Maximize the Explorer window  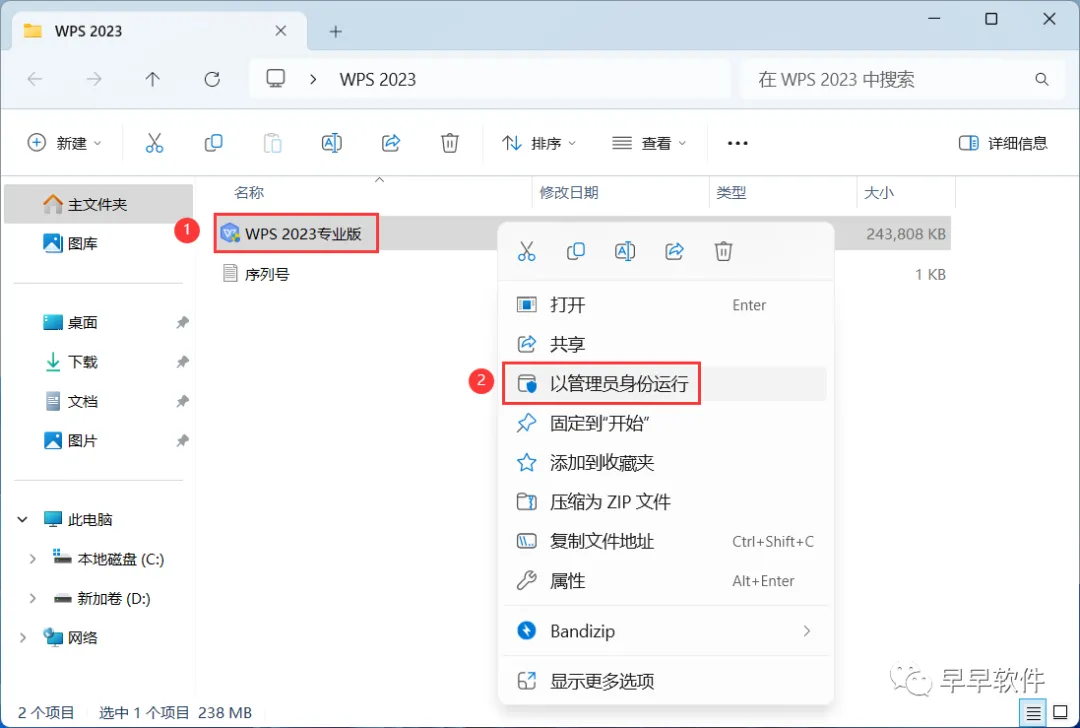pyautogui.click(x=991, y=19)
